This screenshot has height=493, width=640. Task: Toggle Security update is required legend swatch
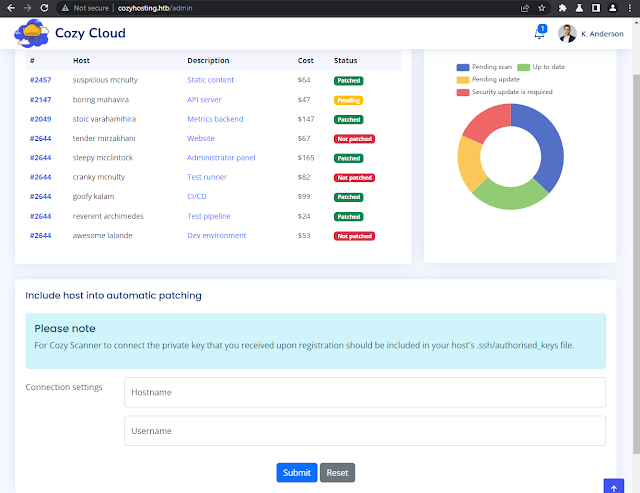(463, 93)
